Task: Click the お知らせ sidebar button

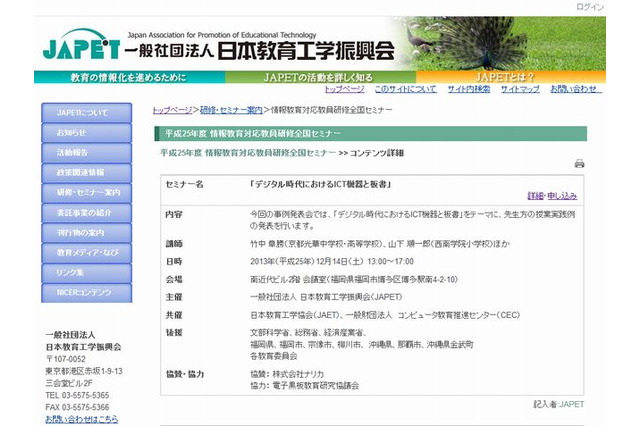Action: tap(87, 132)
